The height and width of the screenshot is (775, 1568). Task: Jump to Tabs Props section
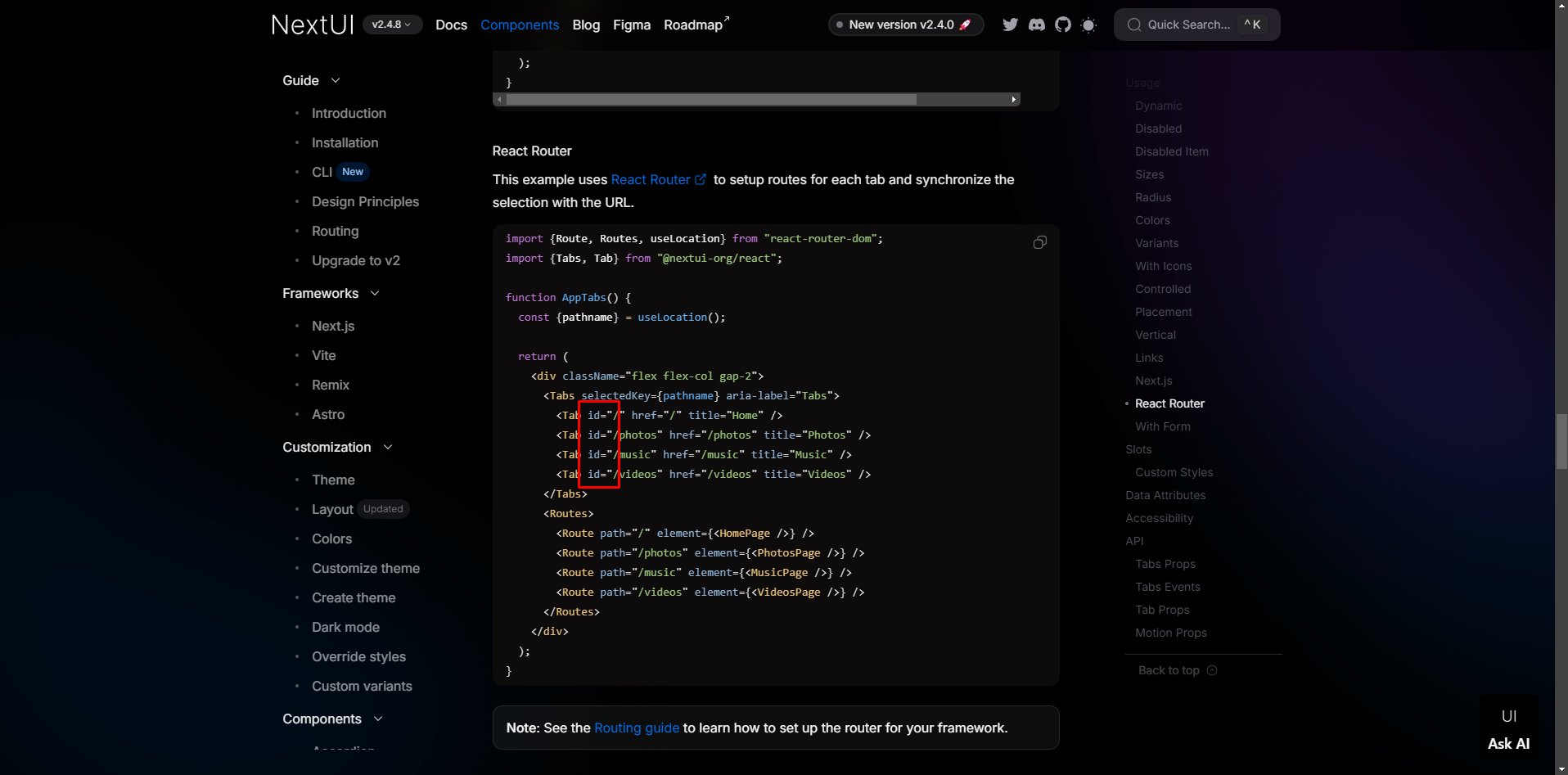1165,564
